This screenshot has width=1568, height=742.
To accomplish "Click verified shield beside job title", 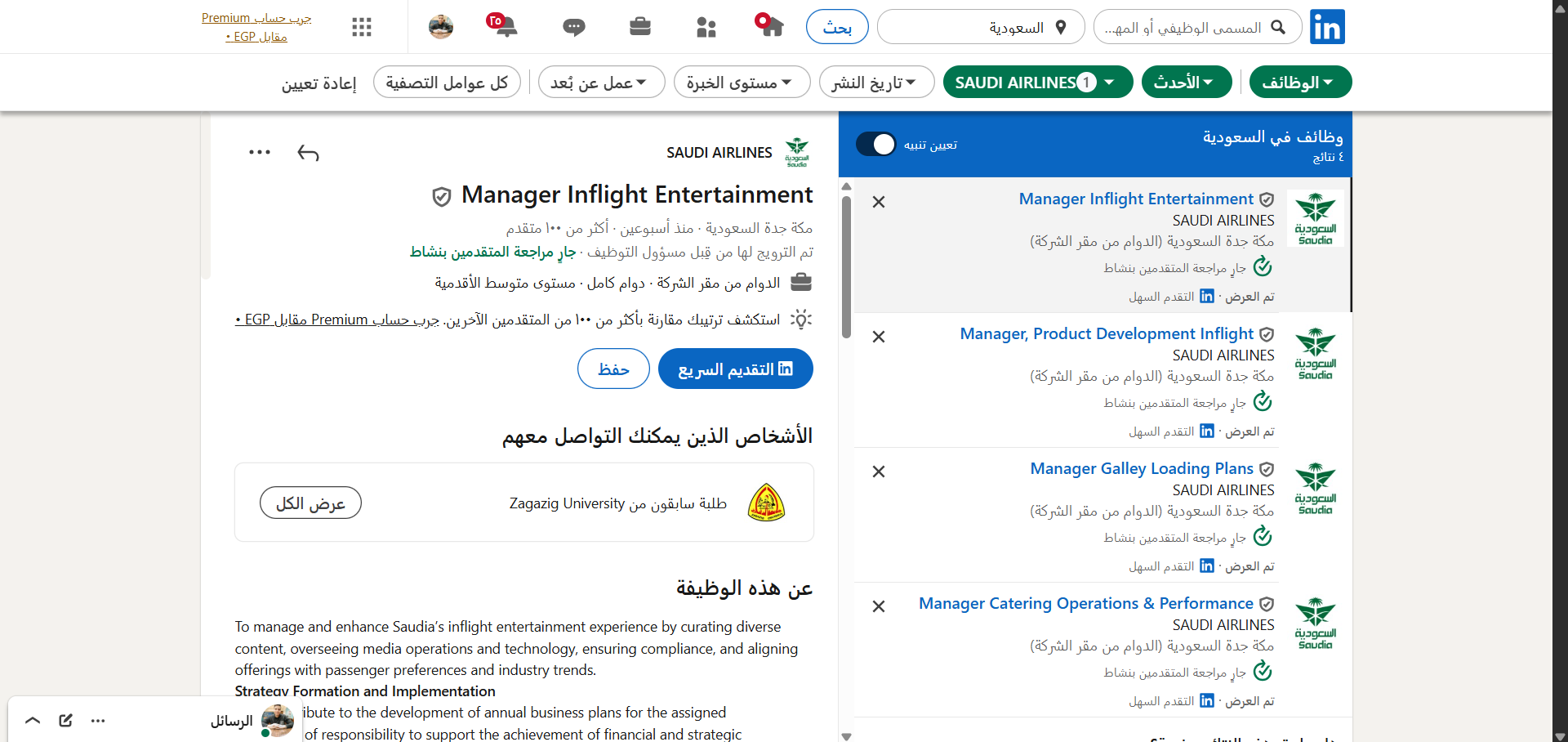I will (442, 196).
